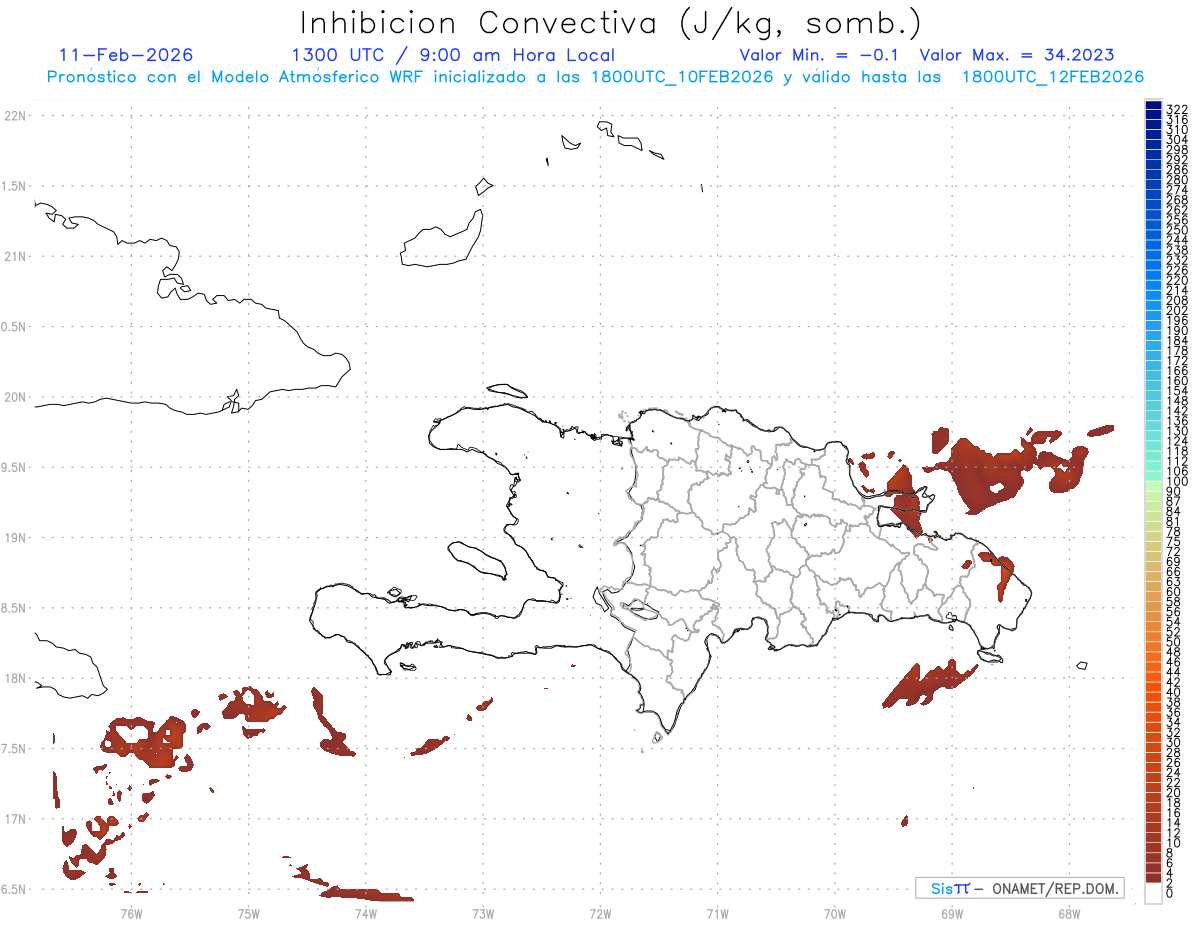The height and width of the screenshot is (927, 1200).
Task: Click the 19N latitude label
Action: tap(15, 537)
